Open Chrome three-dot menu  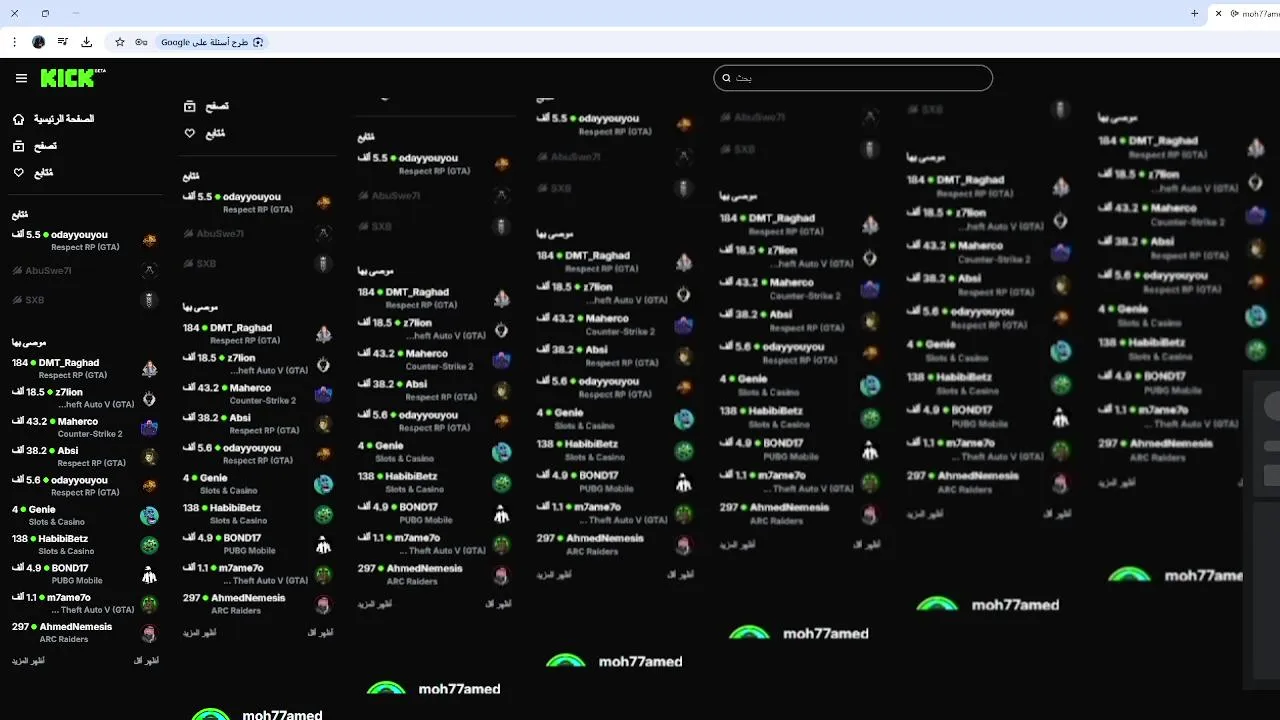(x=14, y=42)
